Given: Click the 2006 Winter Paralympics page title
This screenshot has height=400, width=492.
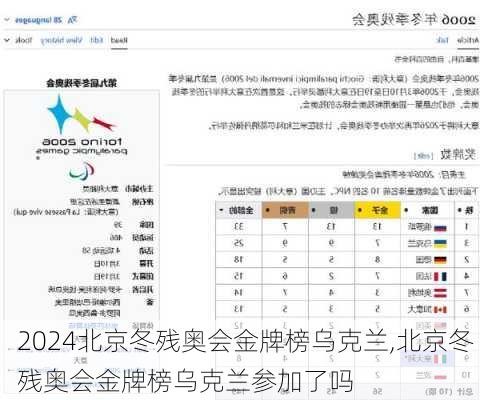Looking at the screenshot, I should click(x=414, y=20).
